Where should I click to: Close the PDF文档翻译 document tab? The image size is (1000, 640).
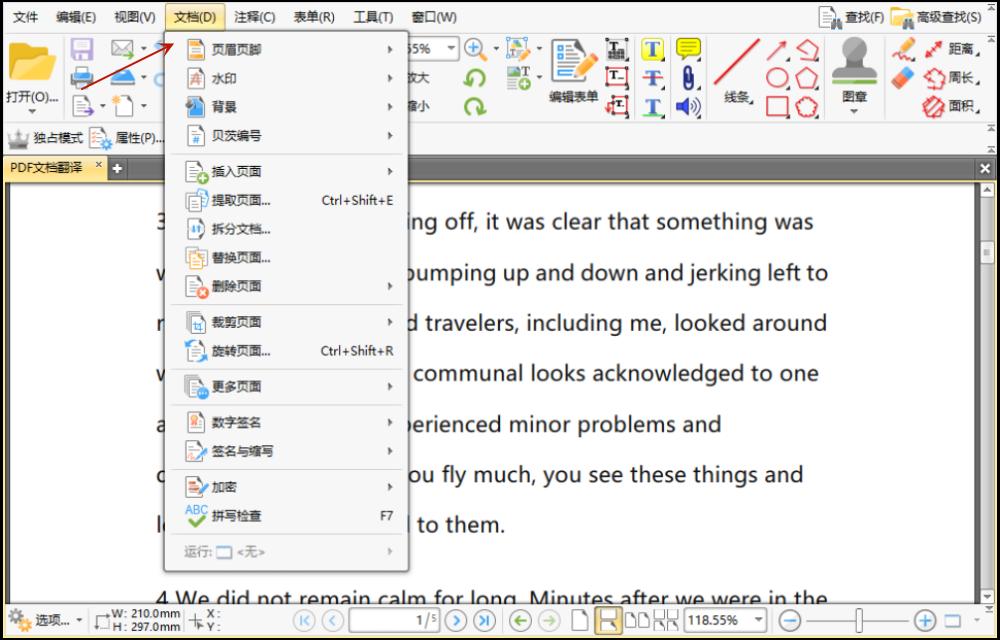click(98, 165)
